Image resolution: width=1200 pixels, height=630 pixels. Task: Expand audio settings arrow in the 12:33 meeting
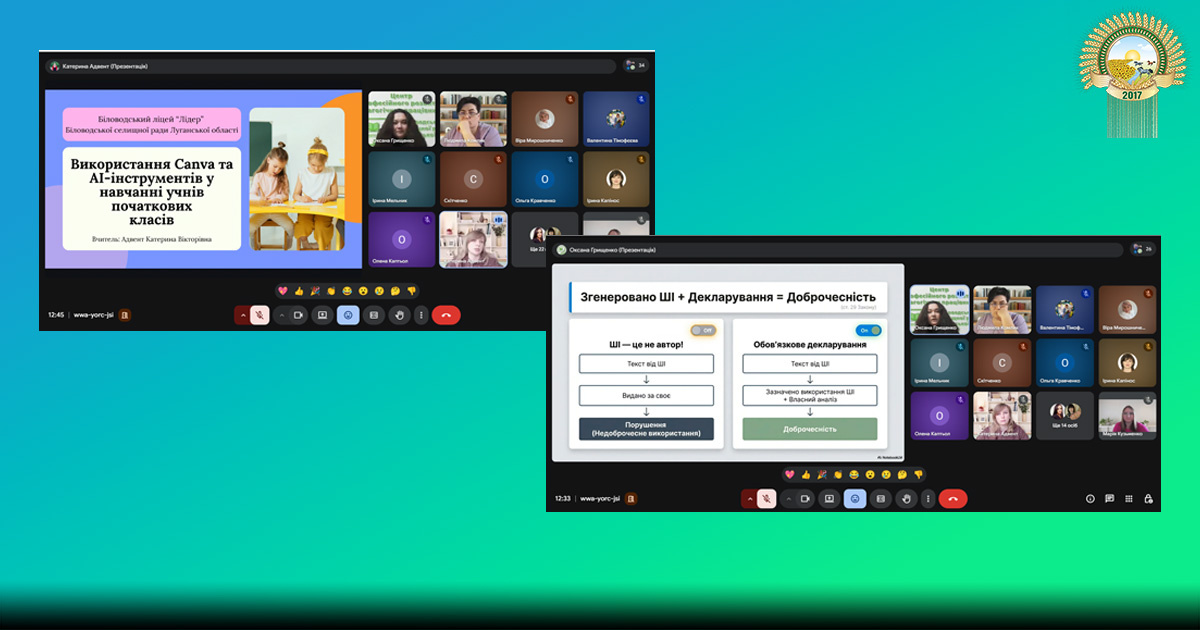[x=749, y=499]
